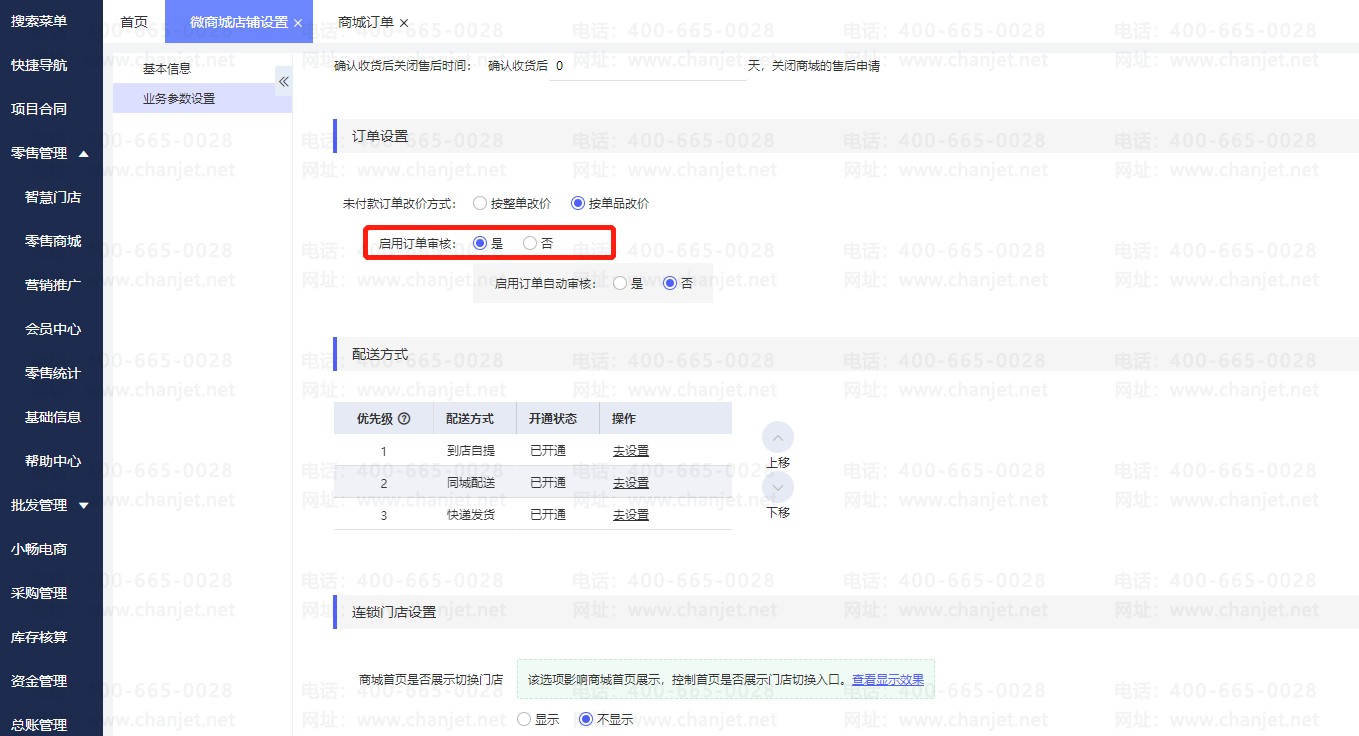Switch to the 商城订单 tab
1359x736 pixels.
pyautogui.click(x=365, y=22)
